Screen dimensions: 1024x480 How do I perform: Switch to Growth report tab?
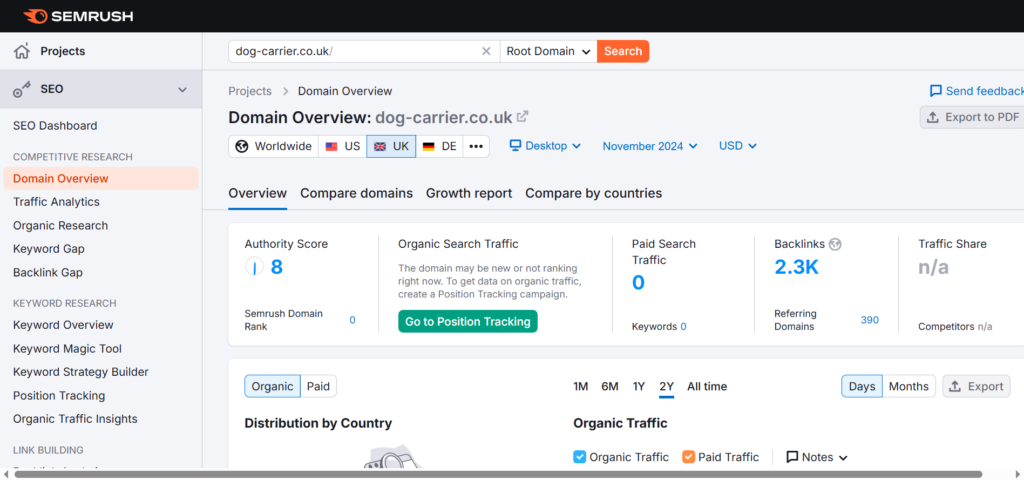tap(469, 193)
